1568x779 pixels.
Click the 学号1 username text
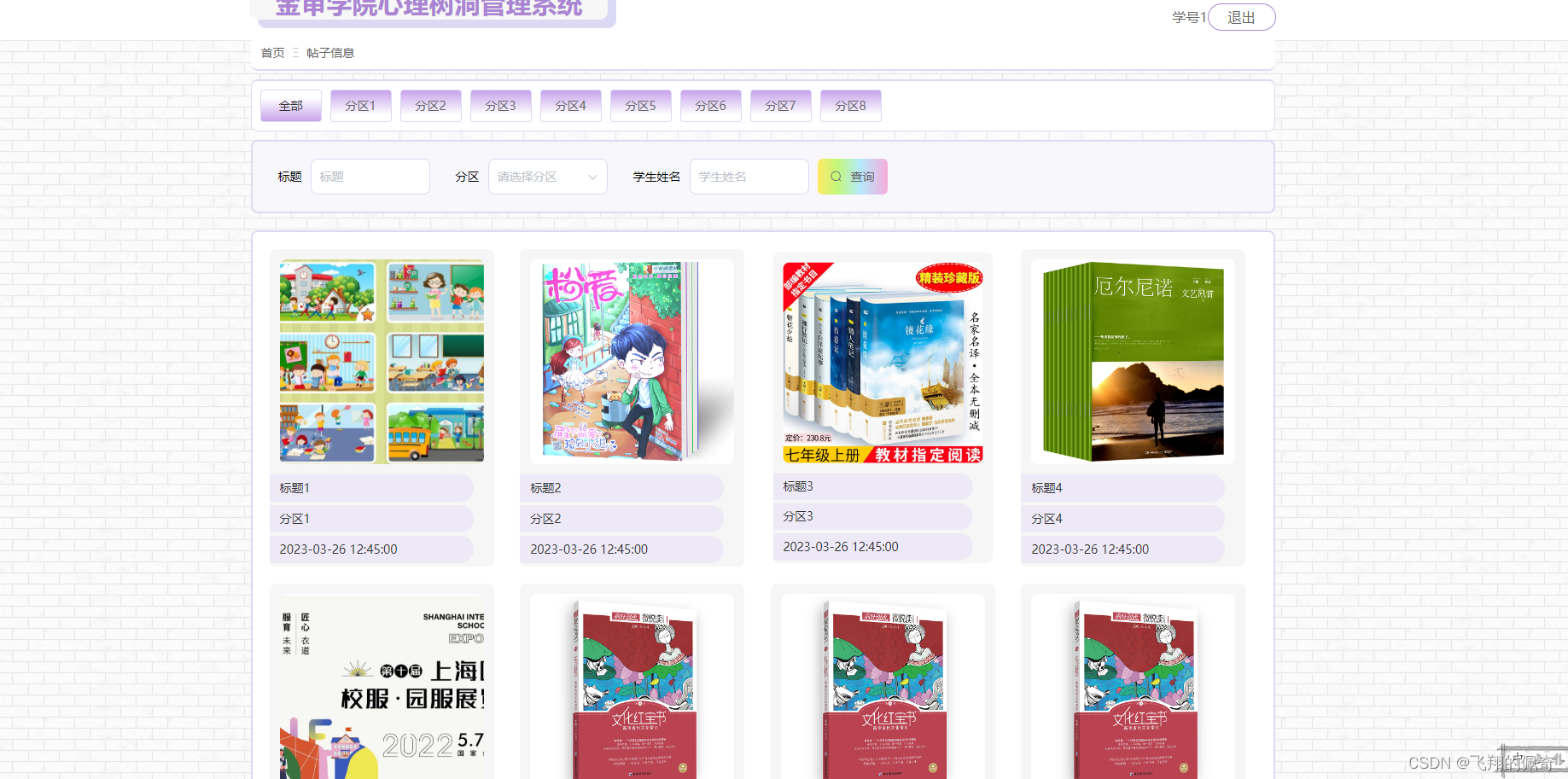point(1188,17)
